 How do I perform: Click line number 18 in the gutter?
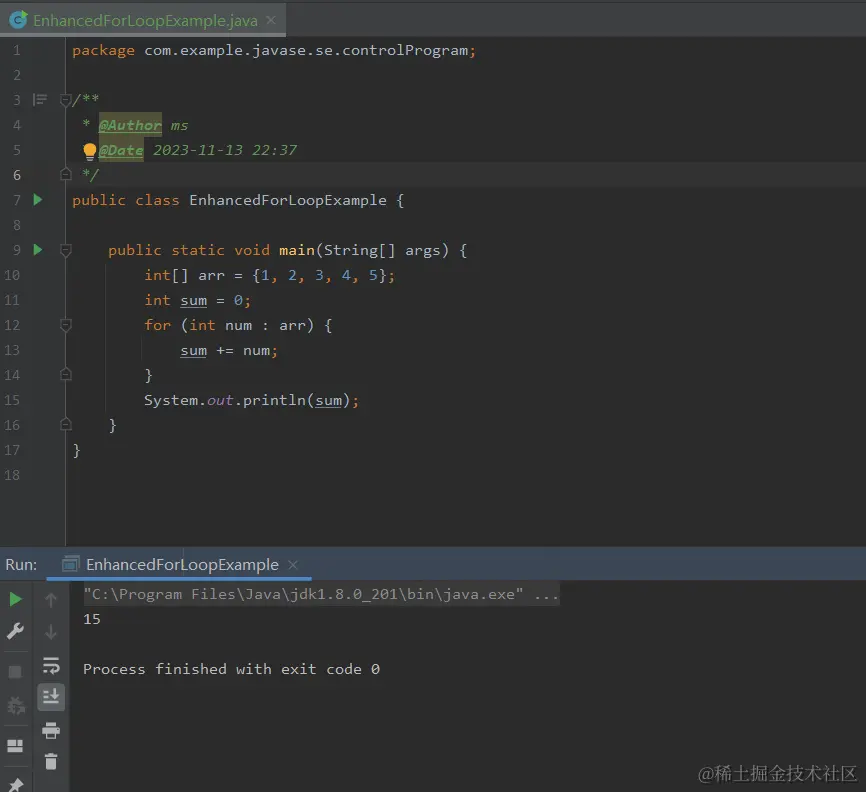coord(12,475)
